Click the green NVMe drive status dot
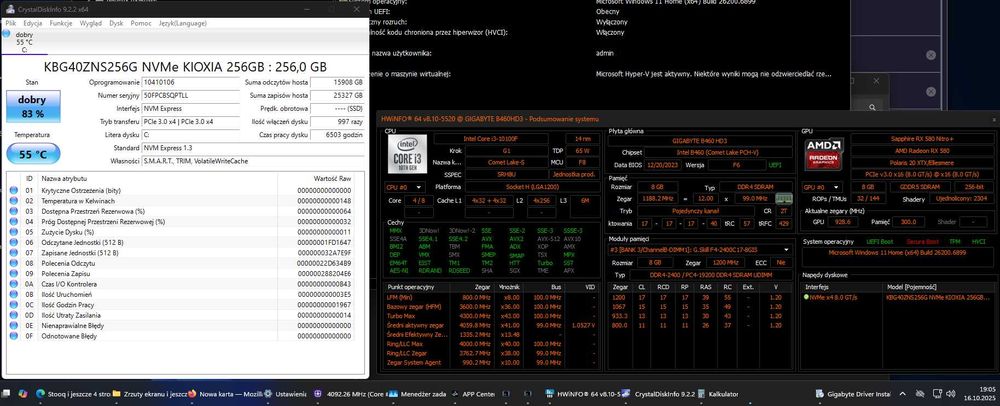Viewport: 1000px width, 406px height. pos(806,298)
